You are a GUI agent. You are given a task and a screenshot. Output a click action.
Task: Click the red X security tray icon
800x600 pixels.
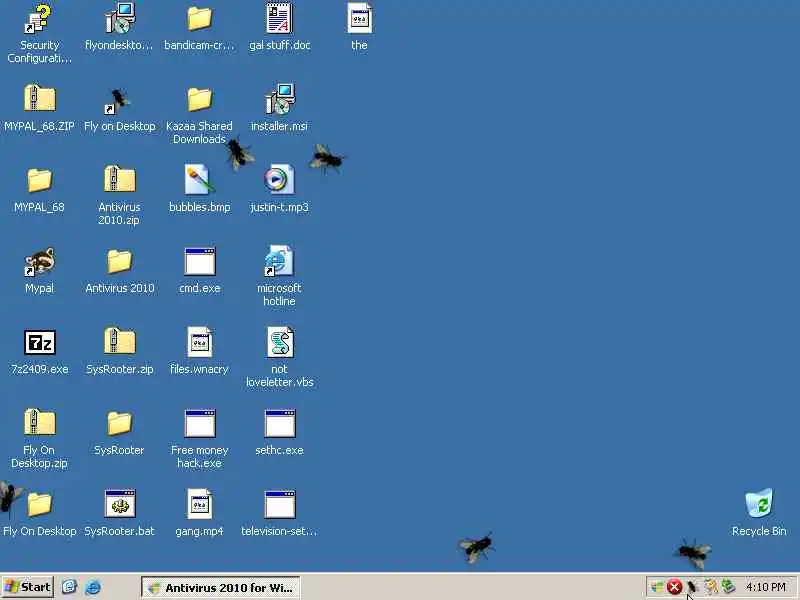point(674,587)
